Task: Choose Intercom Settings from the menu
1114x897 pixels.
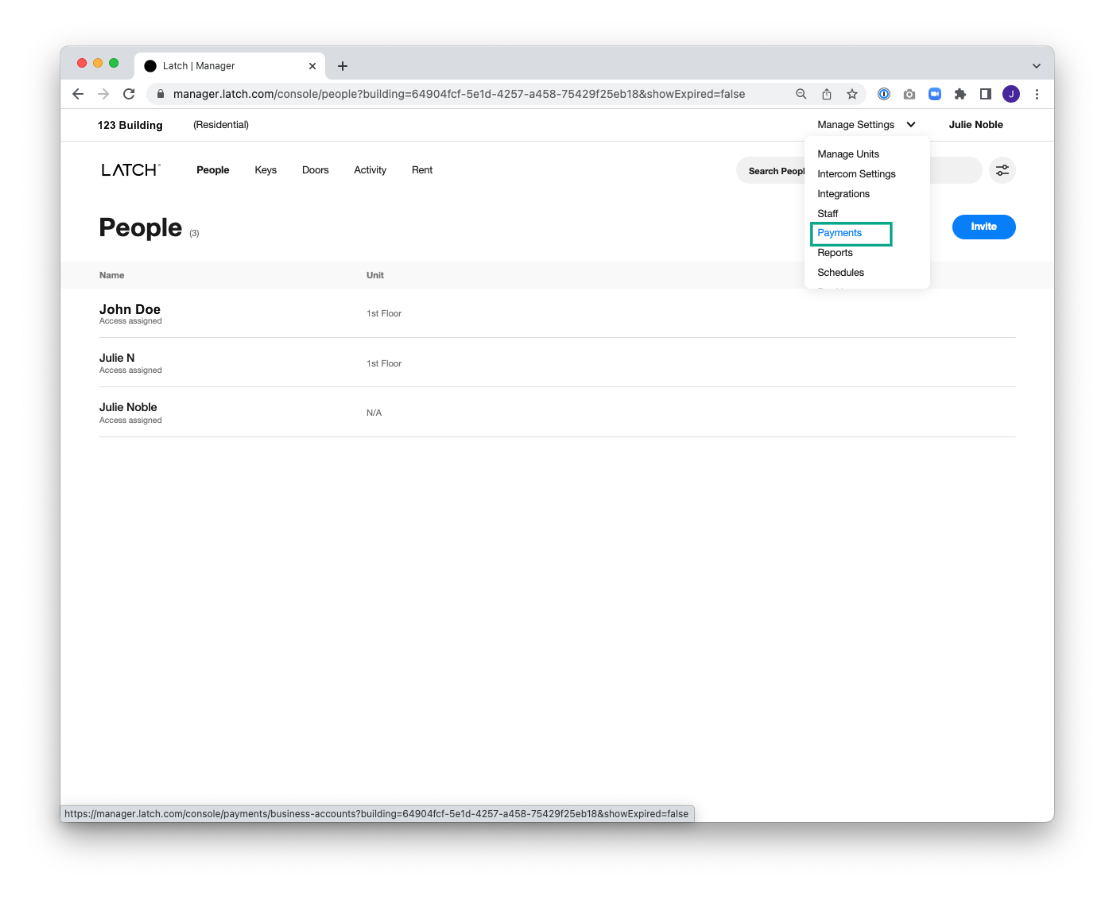Action: pyautogui.click(x=856, y=174)
